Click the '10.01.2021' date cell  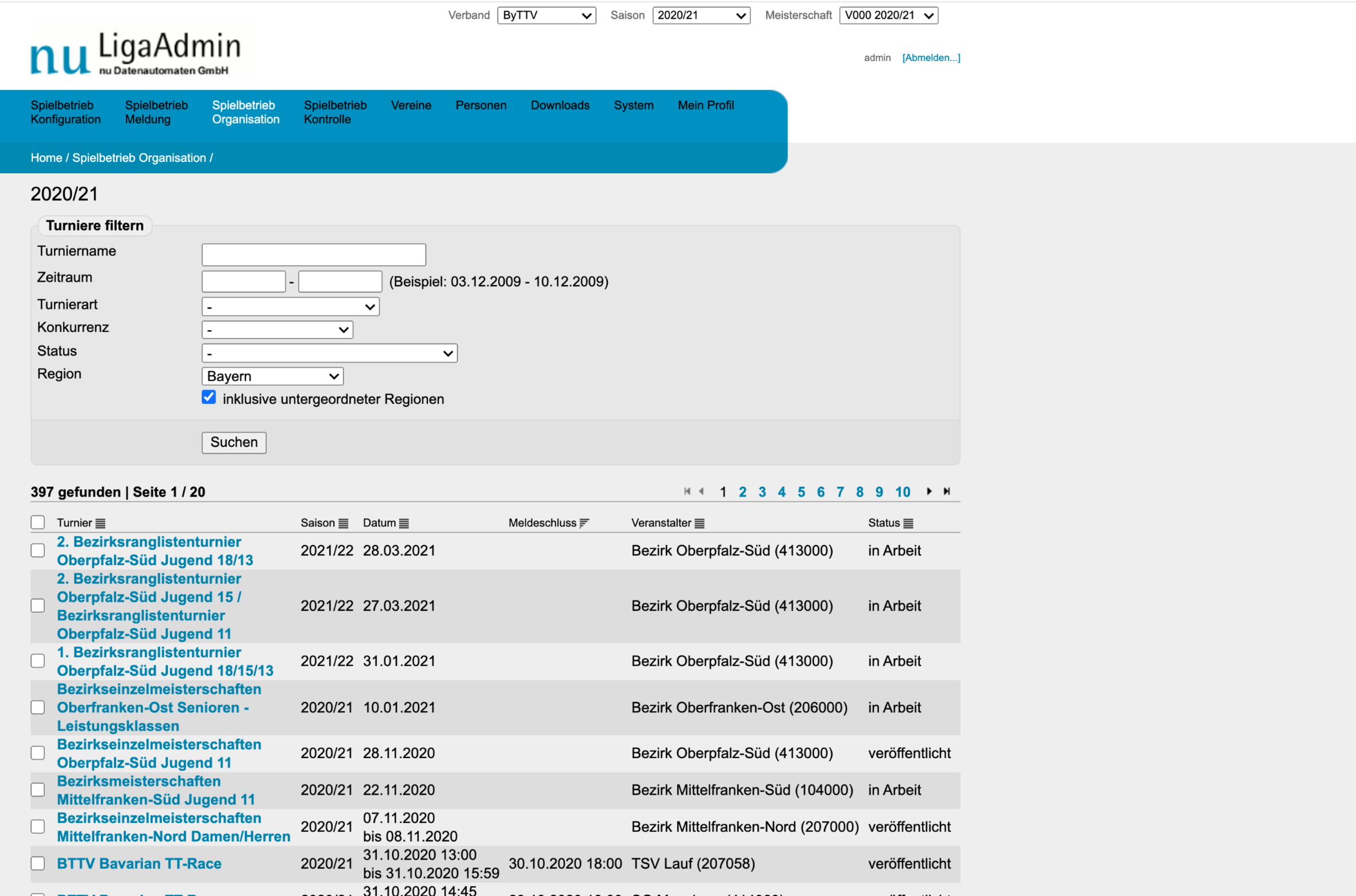pos(399,707)
